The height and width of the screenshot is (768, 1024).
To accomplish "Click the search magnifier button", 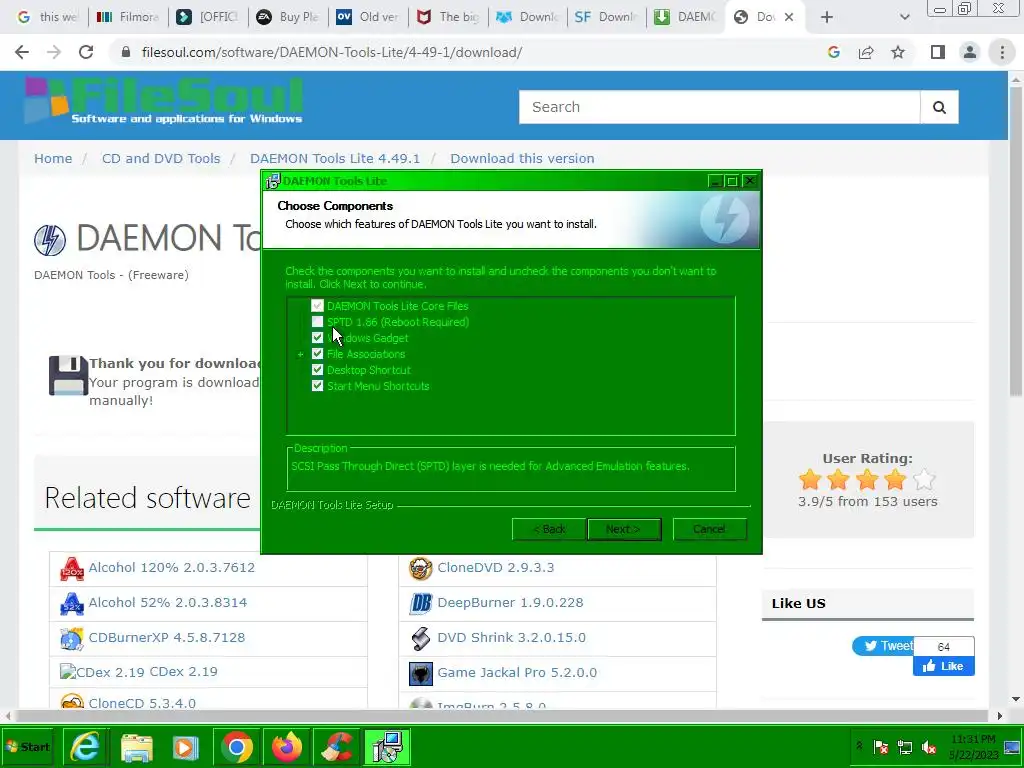I will tap(939, 107).
